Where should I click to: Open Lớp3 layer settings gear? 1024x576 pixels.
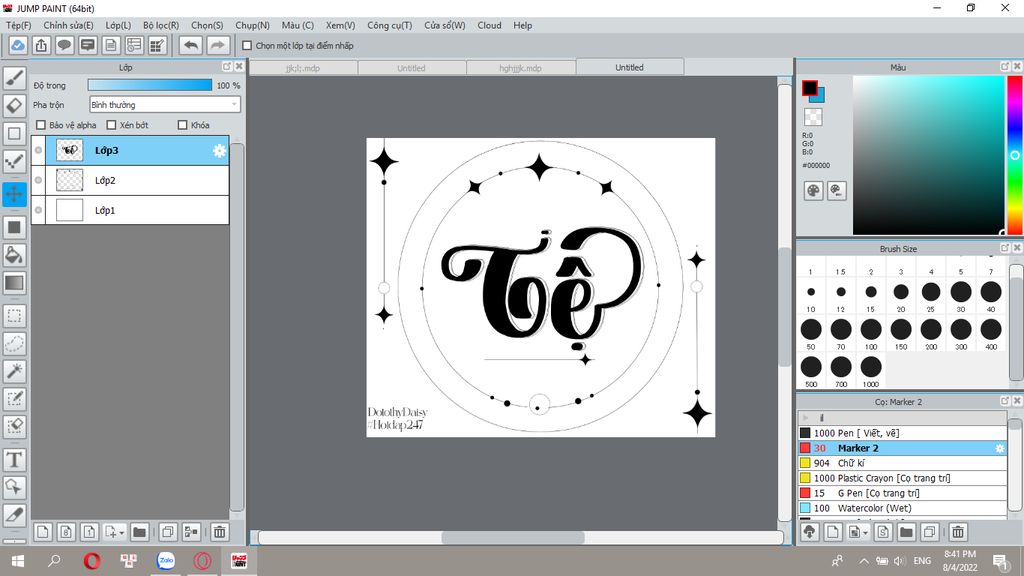coord(219,151)
